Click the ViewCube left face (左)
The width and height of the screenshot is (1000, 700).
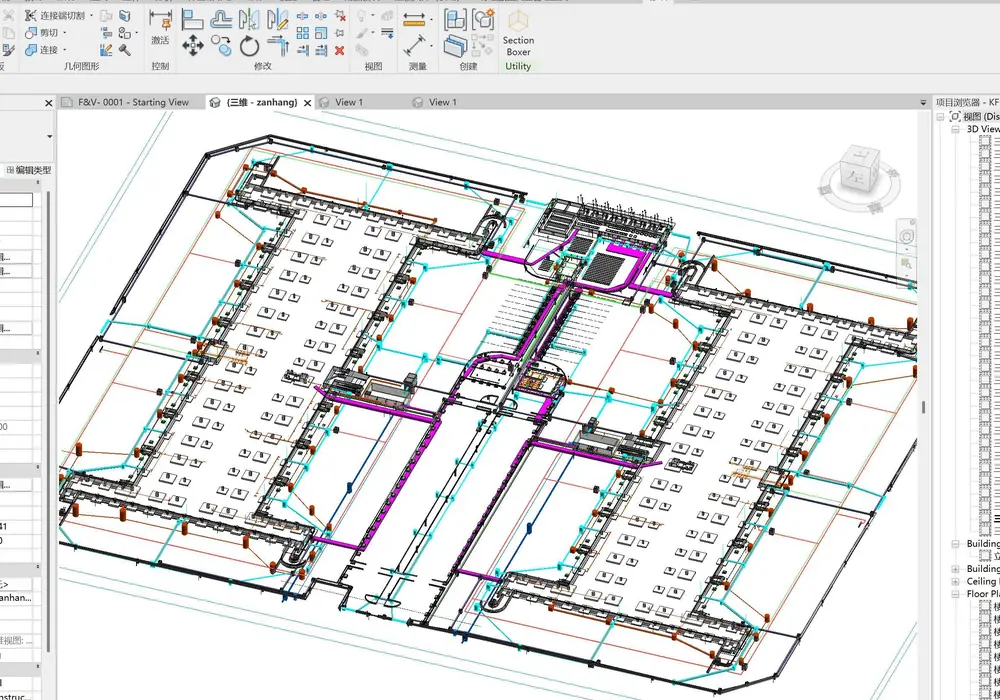point(855,177)
